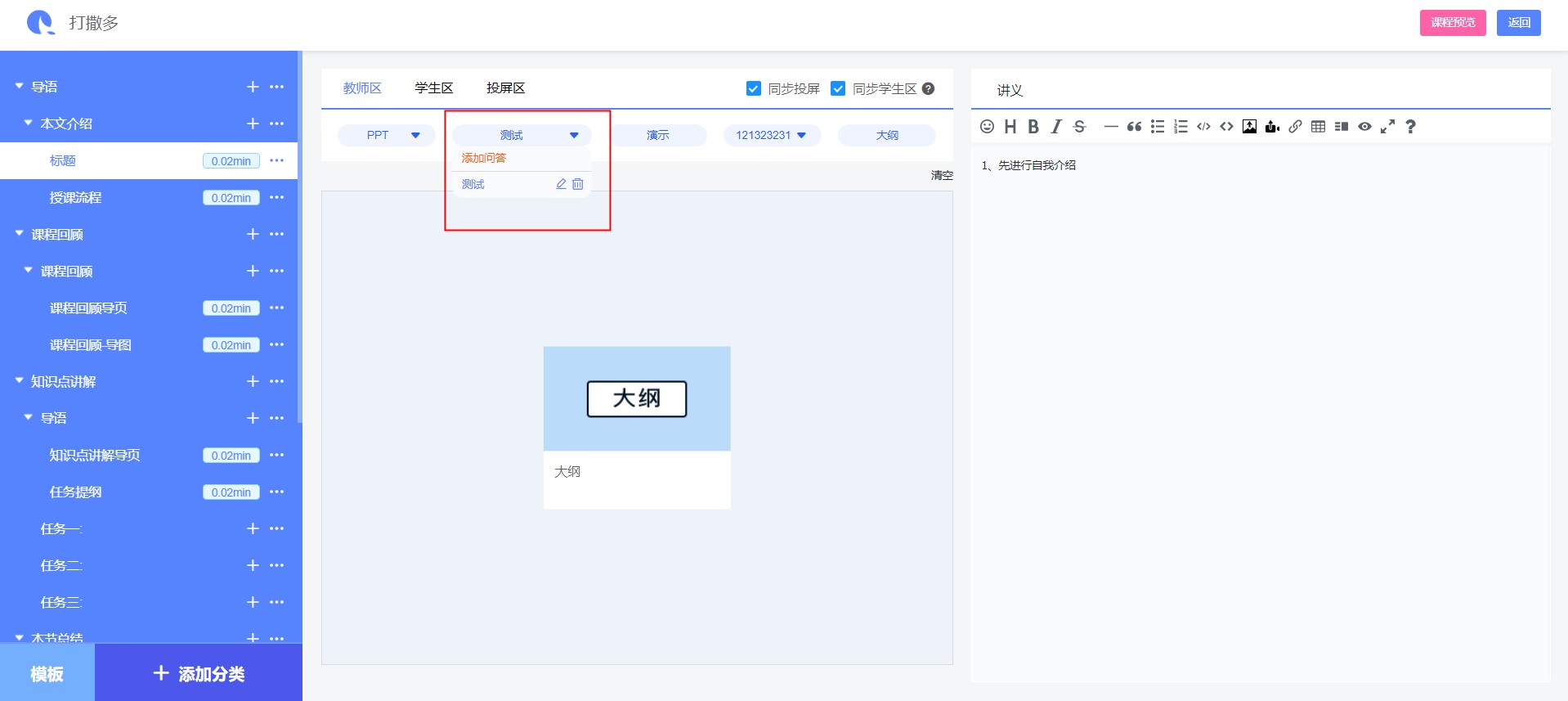Select 任务提纲 tree item
Screen dimensions: 1568x701
[x=75, y=492]
